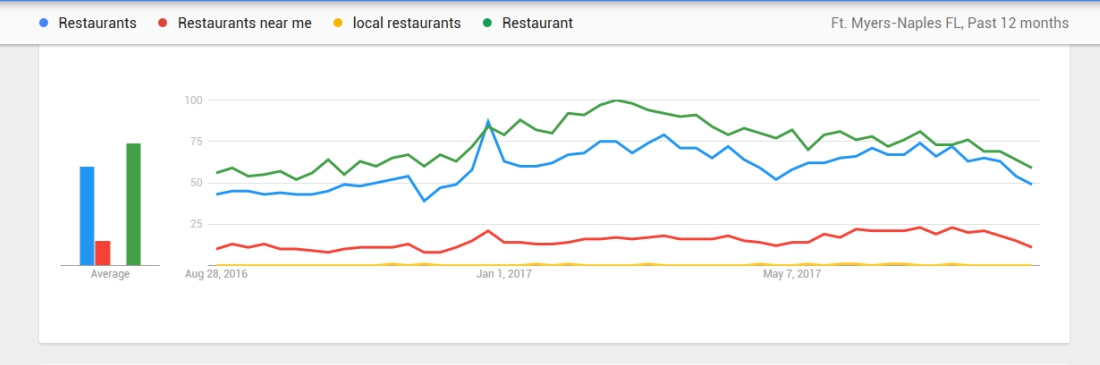The image size is (1100, 365).
Task: Click the May 7, 2017 axis label
Action: 792,274
